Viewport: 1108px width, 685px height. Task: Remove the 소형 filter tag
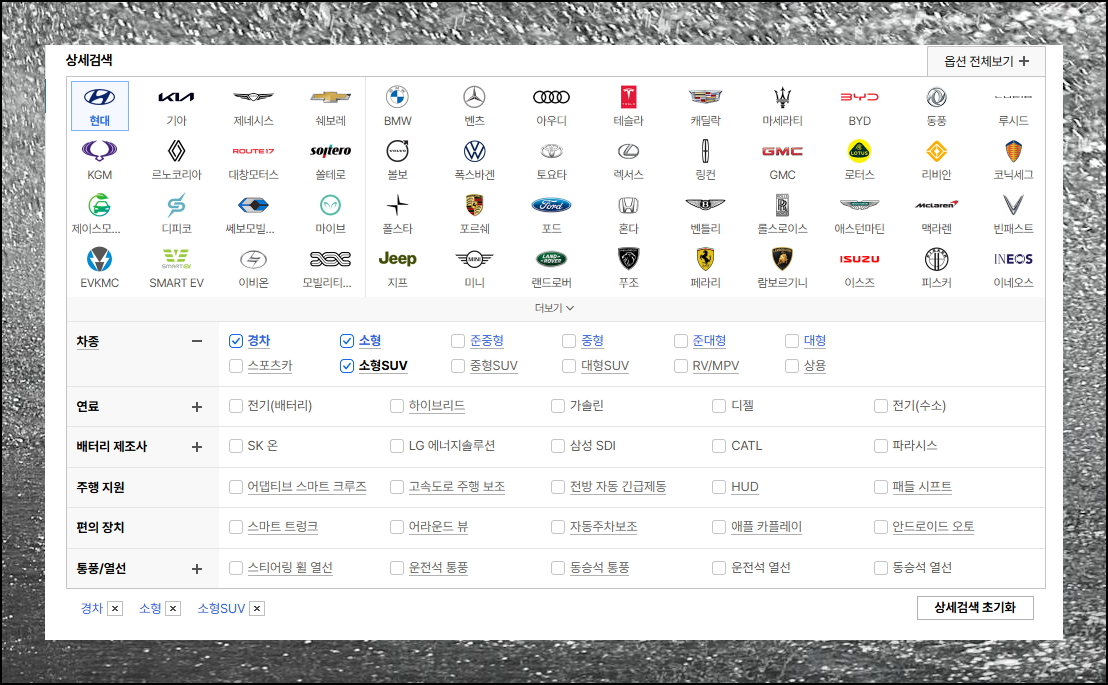point(173,609)
